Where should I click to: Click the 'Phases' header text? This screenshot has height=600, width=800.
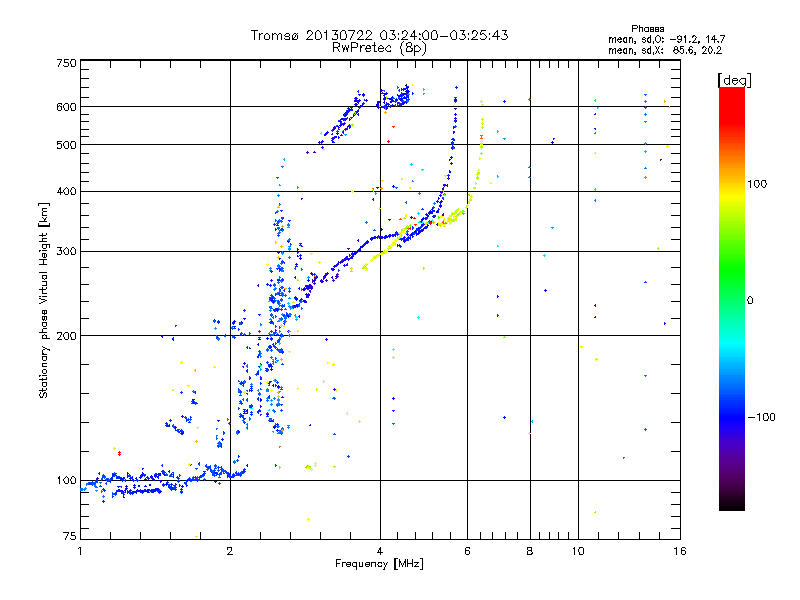point(647,29)
